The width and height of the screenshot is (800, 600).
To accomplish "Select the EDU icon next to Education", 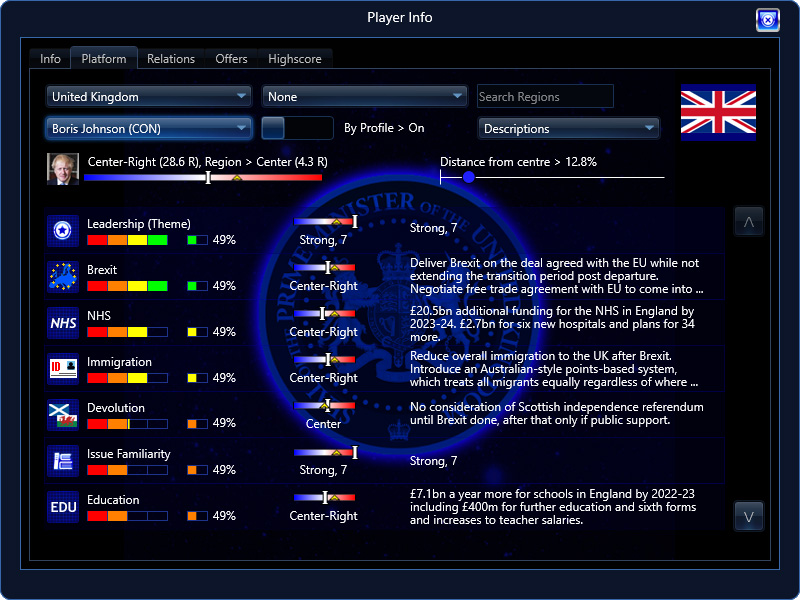I will (62, 508).
